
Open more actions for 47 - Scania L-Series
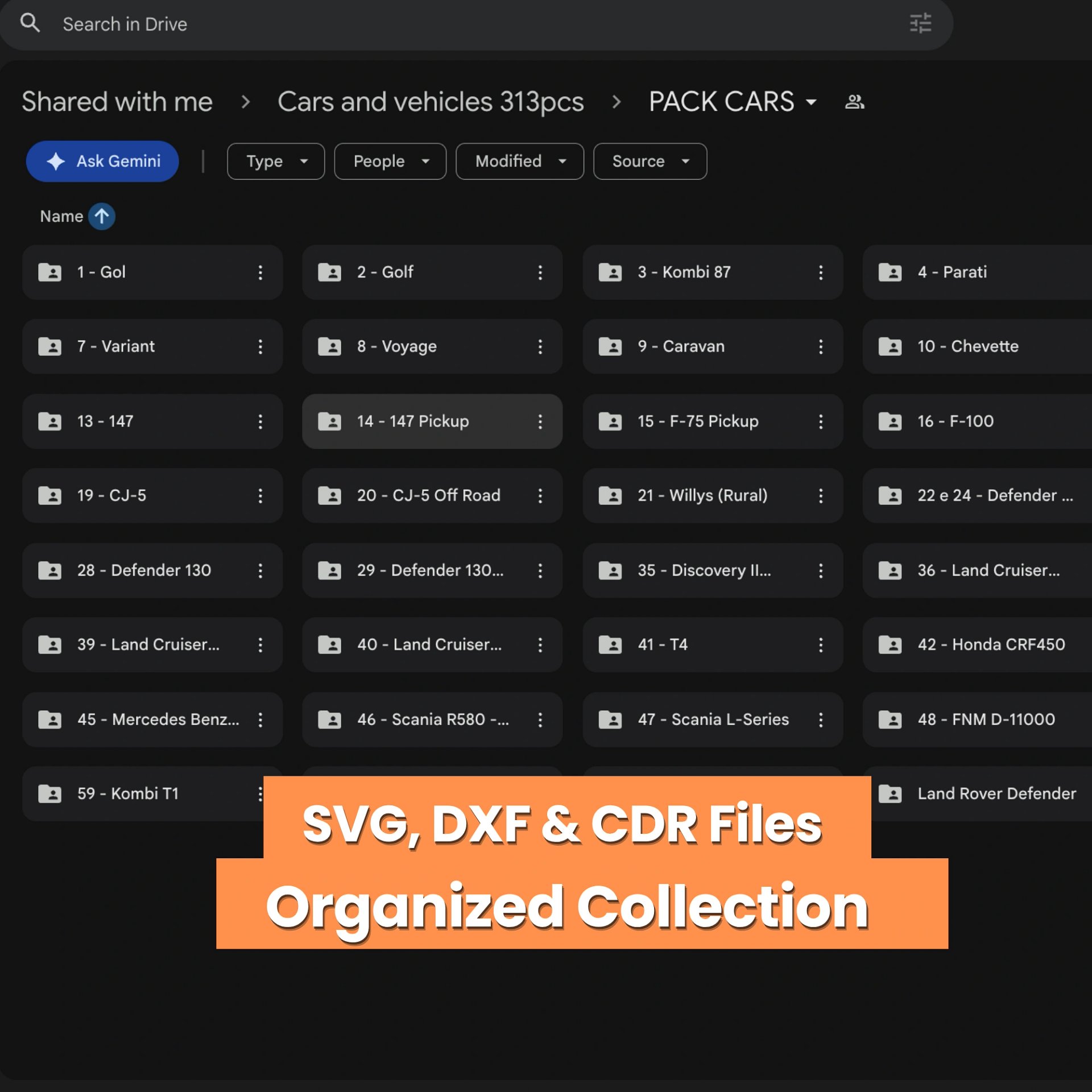coord(821,719)
